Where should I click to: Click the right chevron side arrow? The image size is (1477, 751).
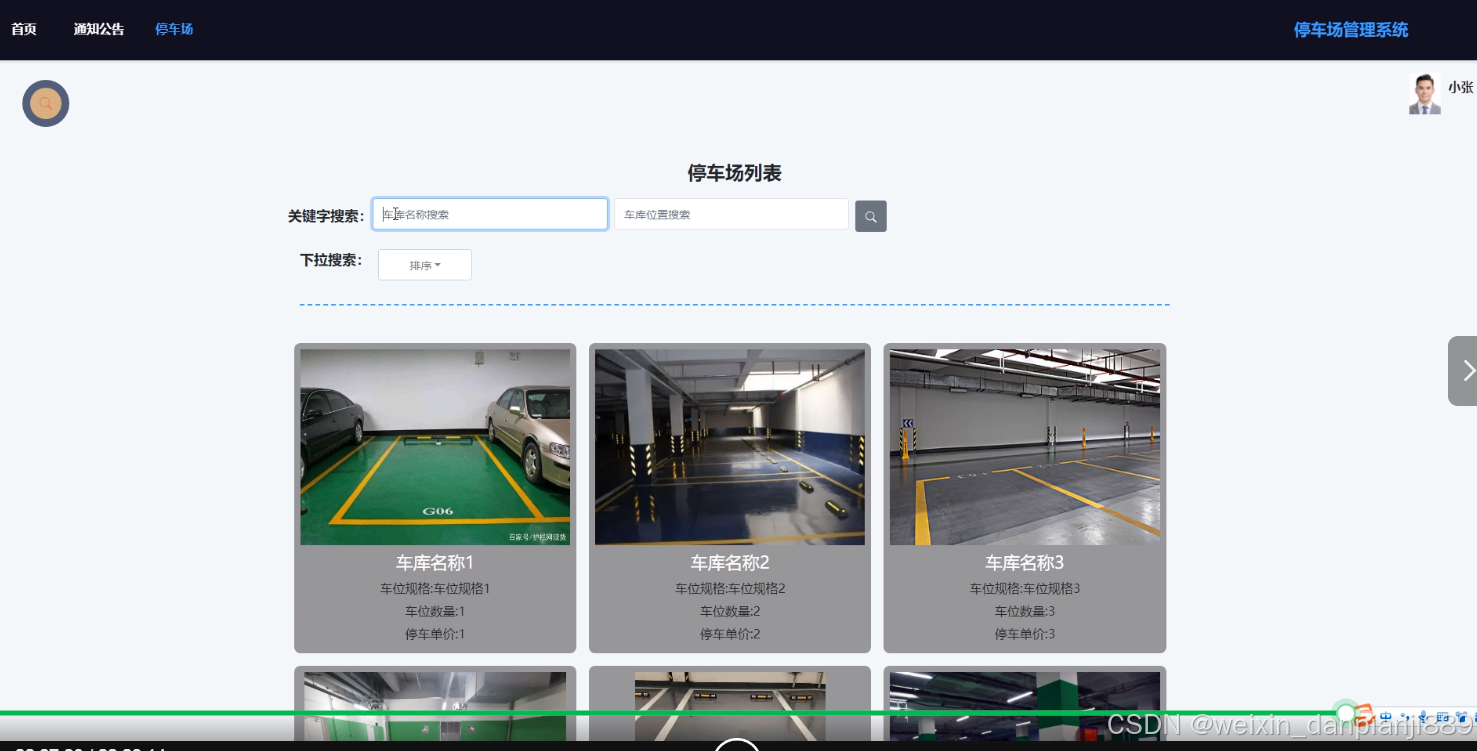pos(1464,371)
